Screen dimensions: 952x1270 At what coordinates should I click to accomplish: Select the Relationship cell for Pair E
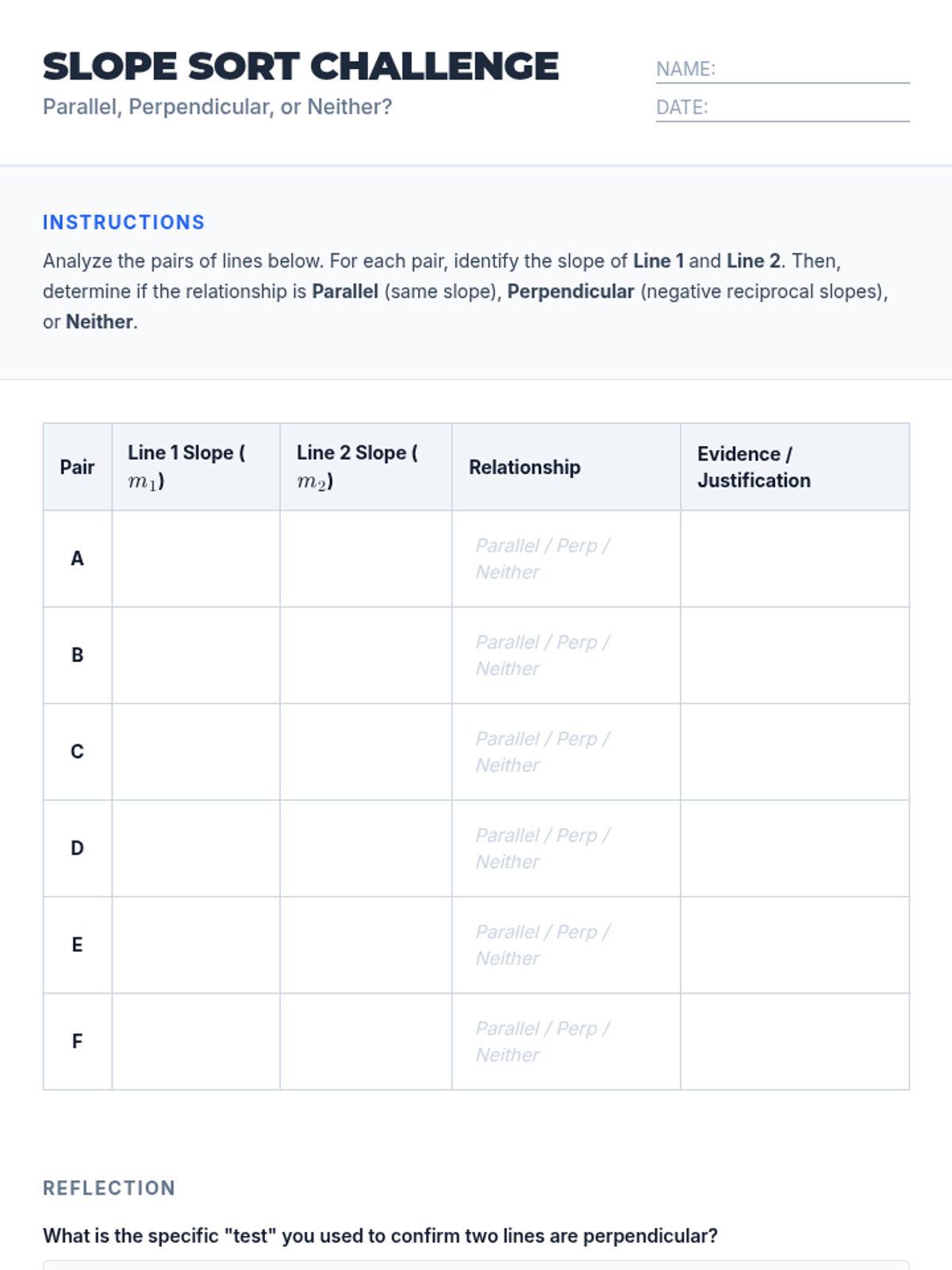point(566,945)
